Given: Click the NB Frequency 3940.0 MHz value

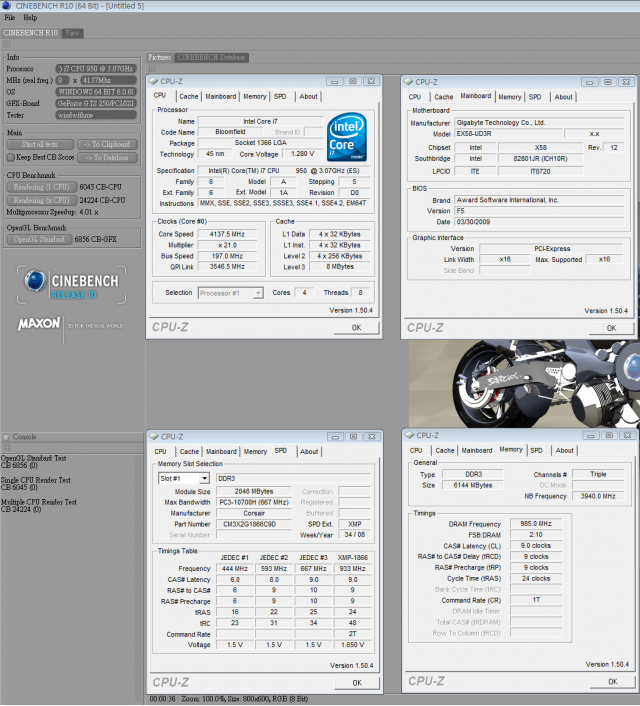Looking at the screenshot, I should (x=598, y=496).
